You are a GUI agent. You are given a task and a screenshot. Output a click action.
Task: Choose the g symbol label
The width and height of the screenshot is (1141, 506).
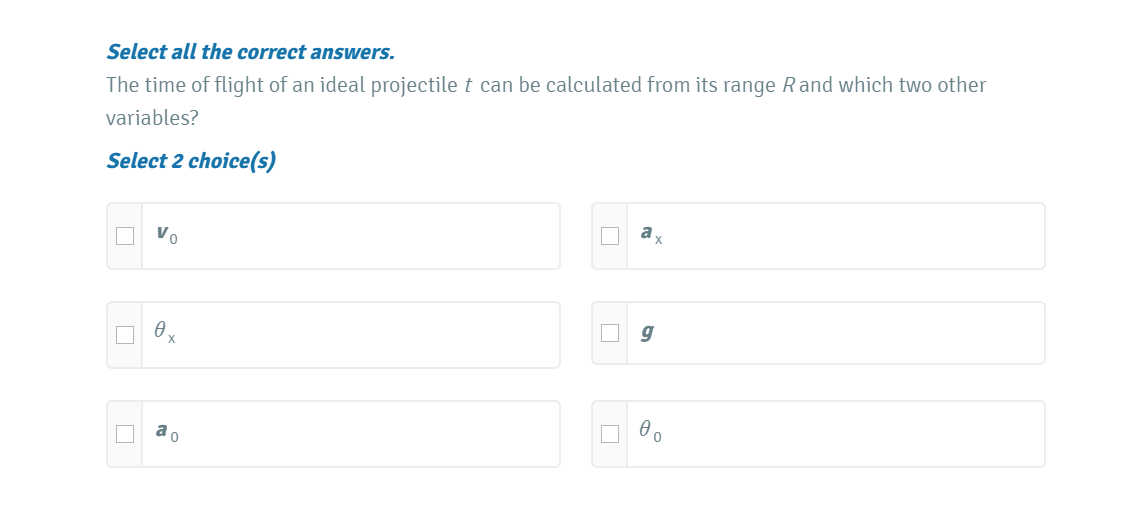(x=648, y=333)
